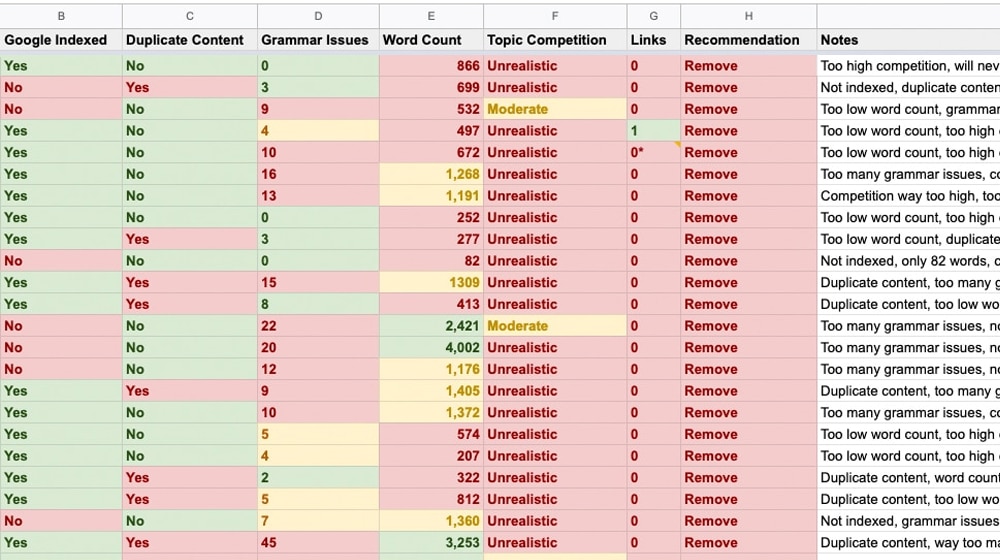Click the "Notes" header cell
The image size is (1000, 560).
[x=908, y=40]
